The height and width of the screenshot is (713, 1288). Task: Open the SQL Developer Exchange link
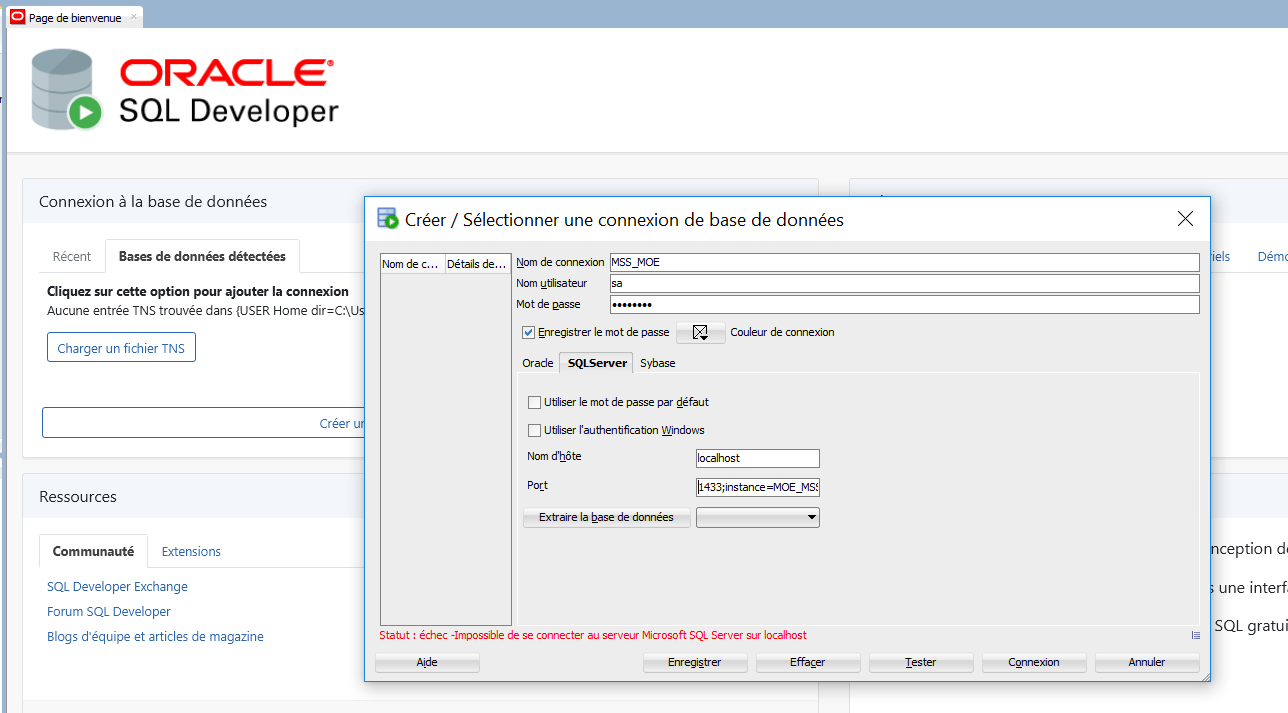coord(117,586)
